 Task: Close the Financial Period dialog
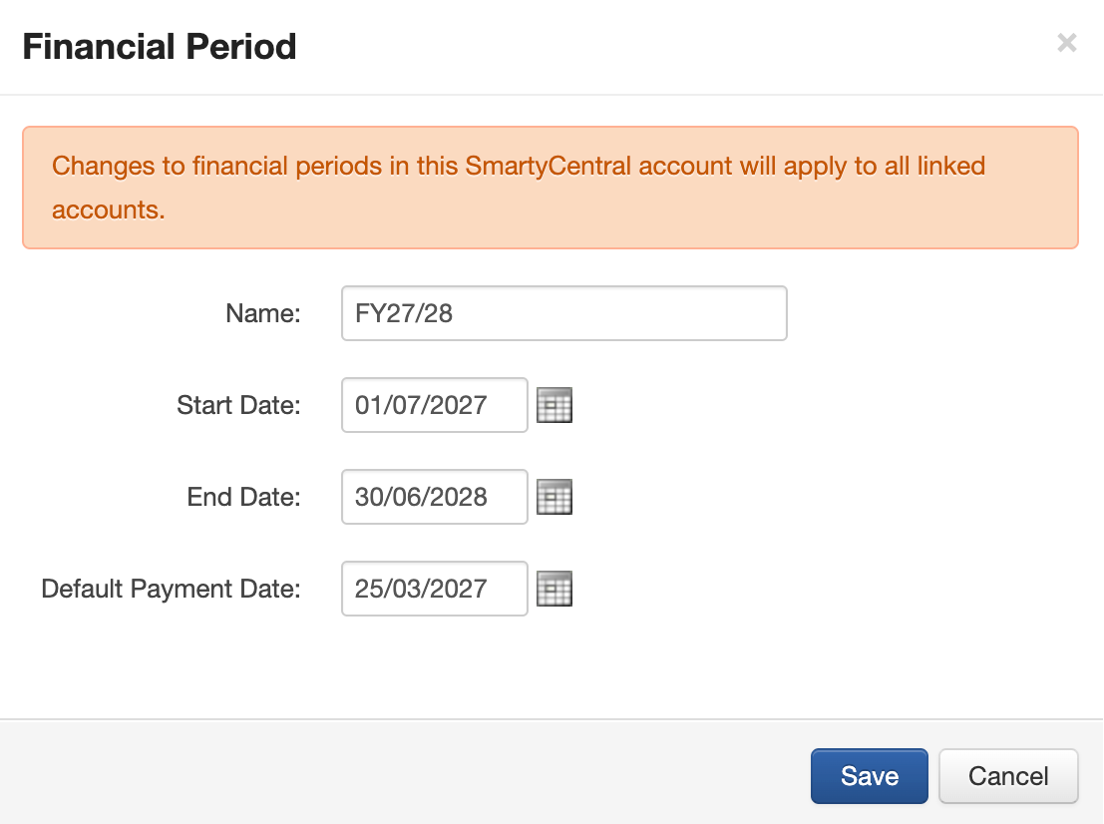(x=1067, y=43)
